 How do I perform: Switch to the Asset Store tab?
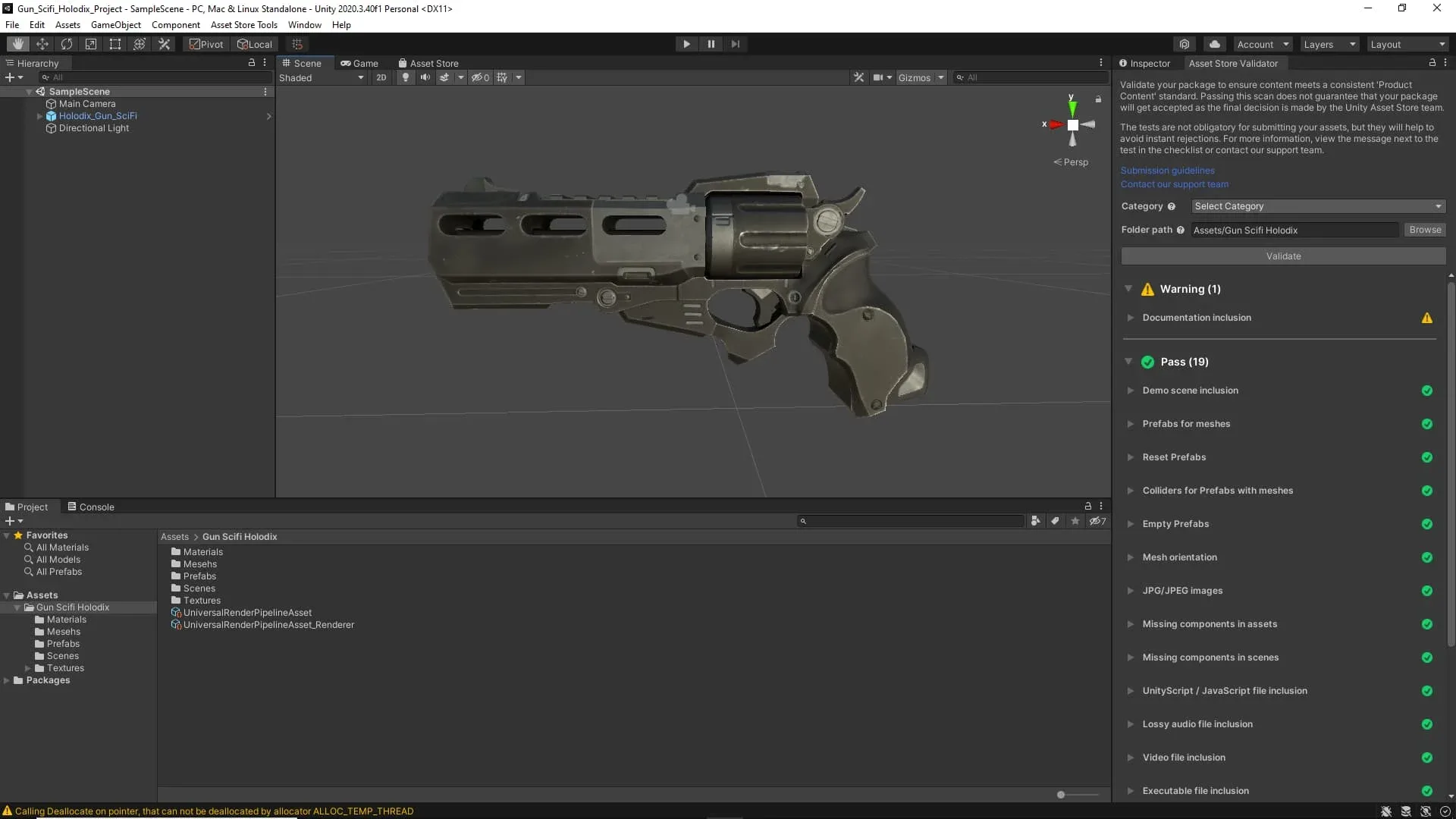coord(428,63)
